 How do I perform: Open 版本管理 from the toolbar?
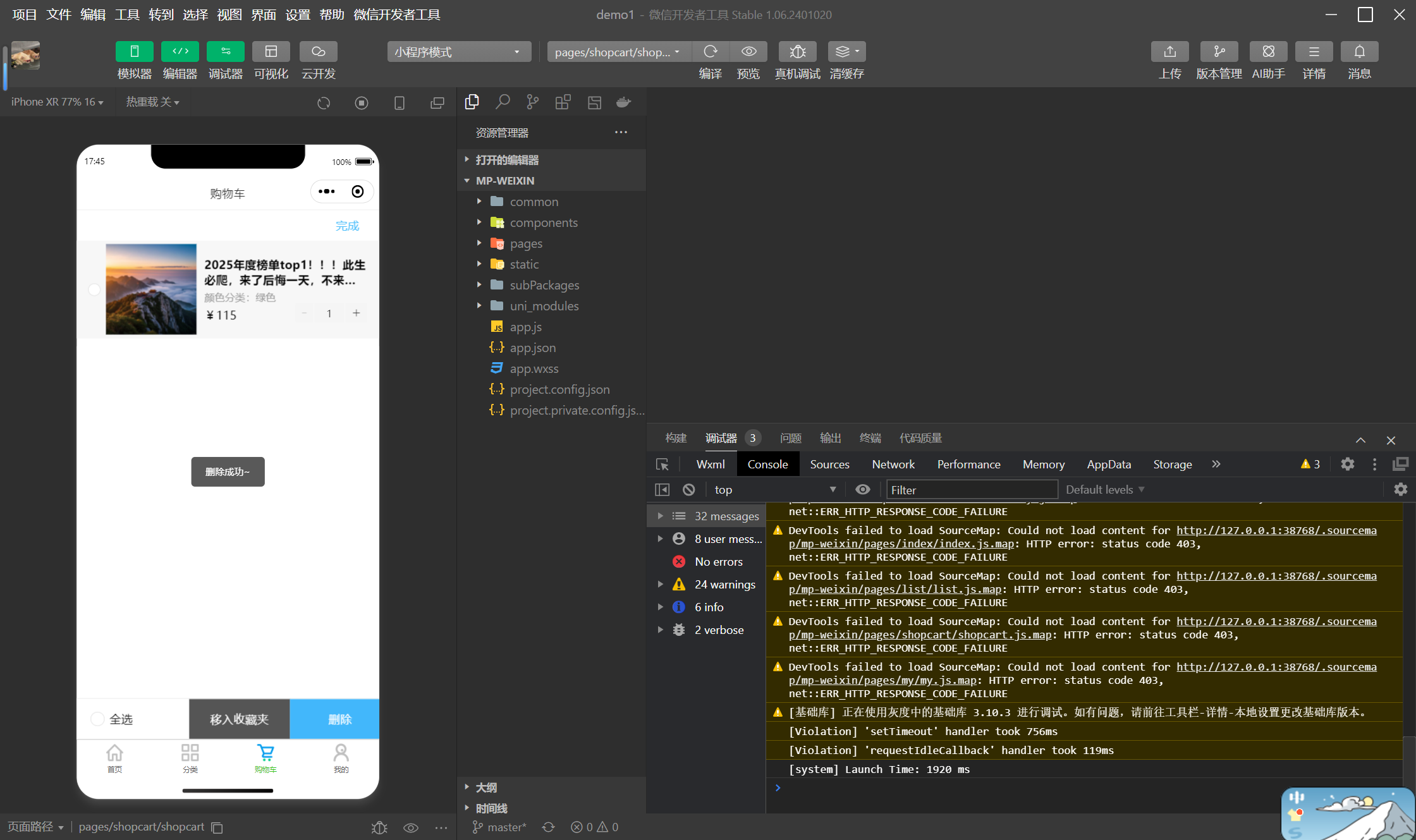tap(1219, 52)
